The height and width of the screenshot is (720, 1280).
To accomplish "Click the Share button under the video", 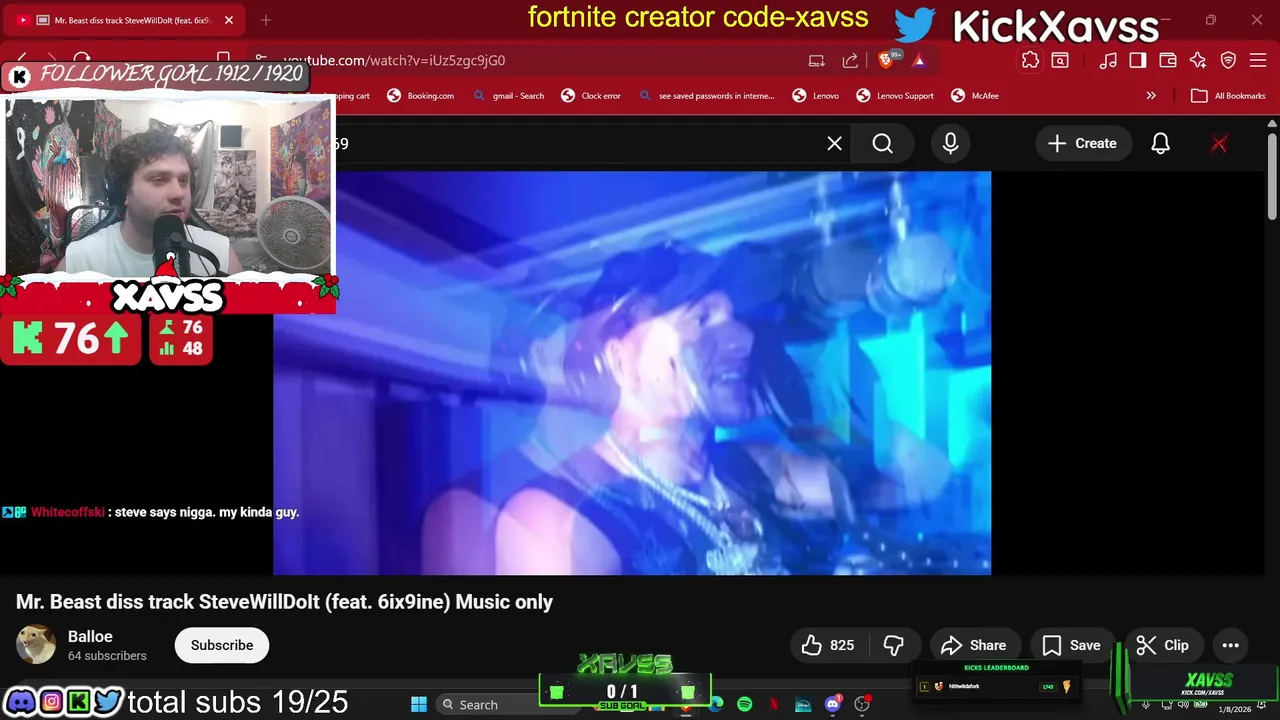I will 973,645.
